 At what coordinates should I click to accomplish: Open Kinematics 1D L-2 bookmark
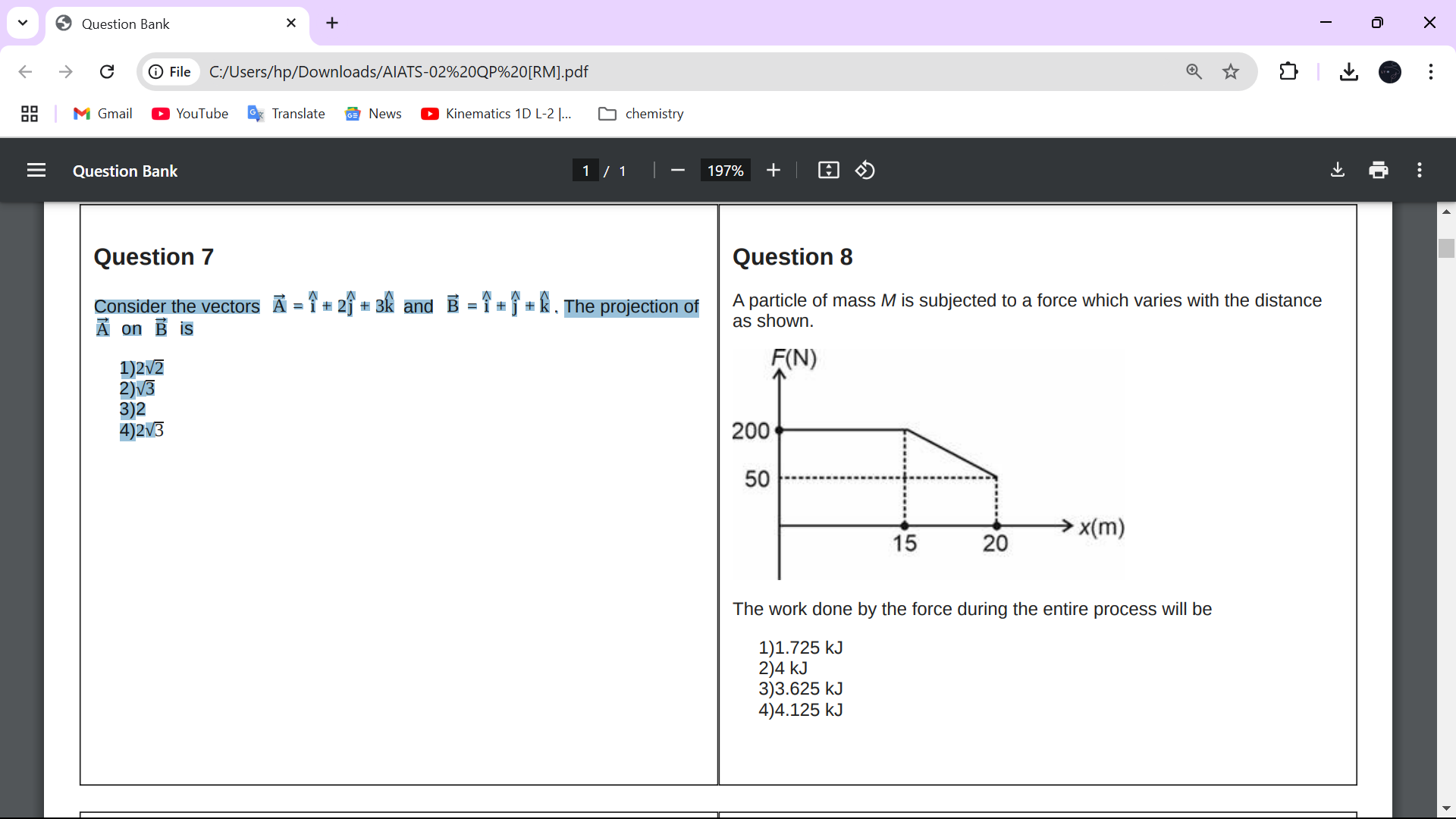tap(496, 114)
